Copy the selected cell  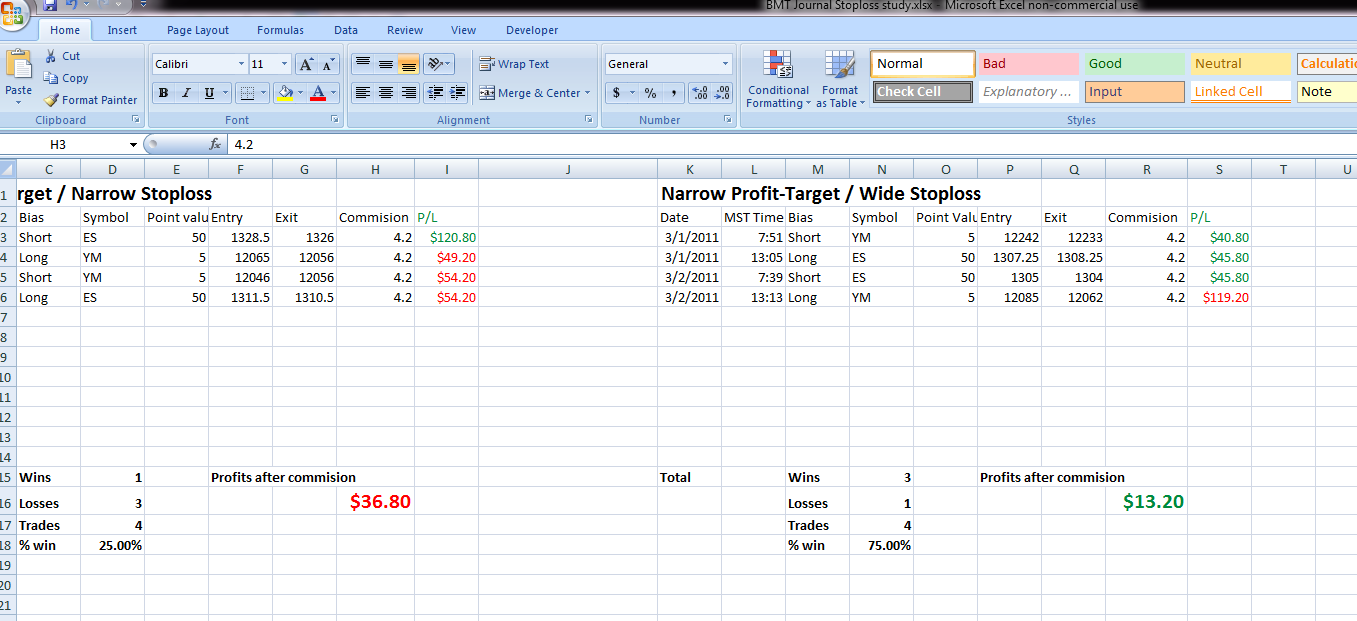(x=66, y=78)
